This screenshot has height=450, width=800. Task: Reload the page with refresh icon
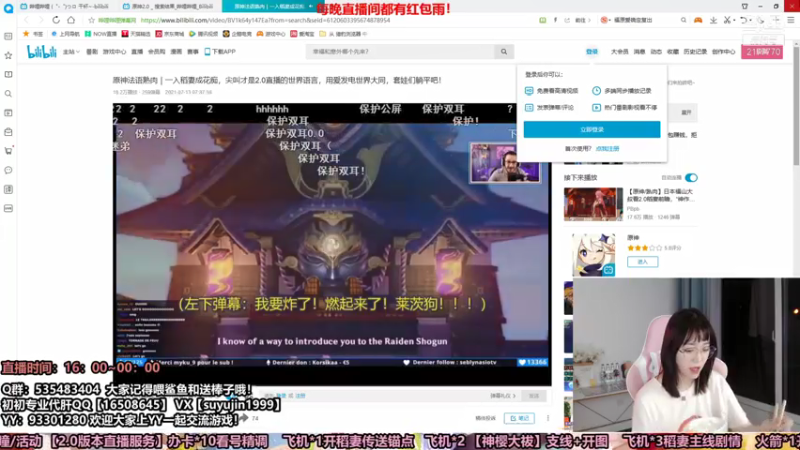point(56,20)
